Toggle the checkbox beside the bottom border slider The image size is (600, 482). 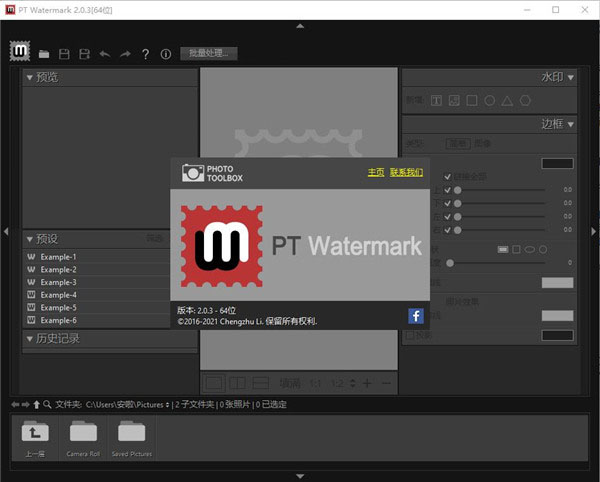(x=448, y=230)
